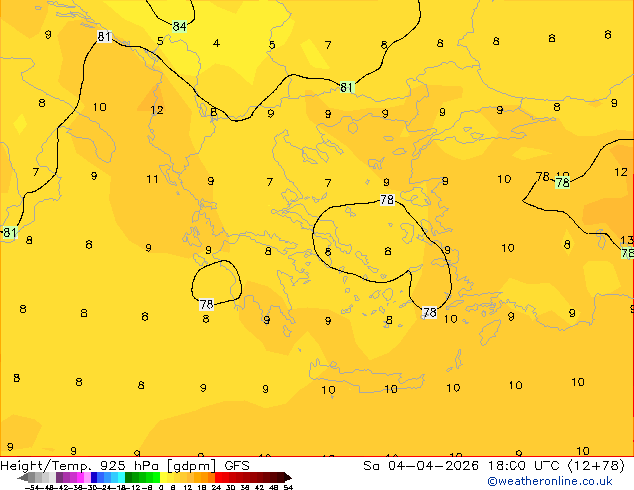This screenshot has width=634, height=490.
Task: Click the (12+78) forecast offset text
Action: point(596,466)
